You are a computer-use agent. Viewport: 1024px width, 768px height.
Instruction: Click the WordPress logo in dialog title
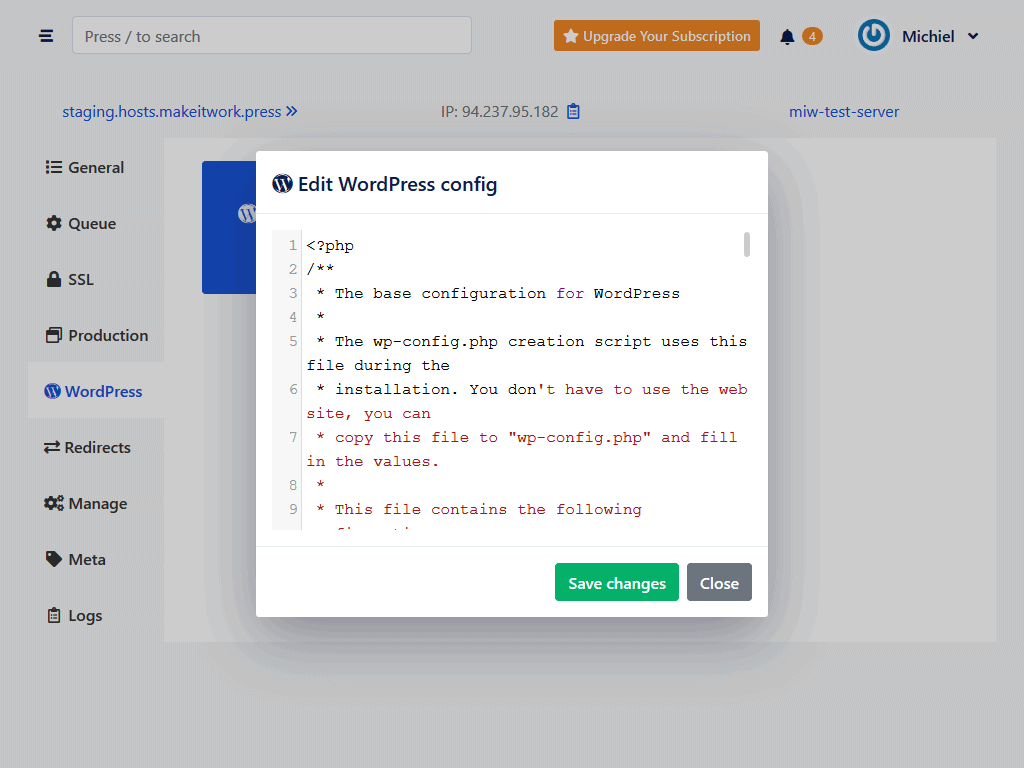tap(282, 184)
